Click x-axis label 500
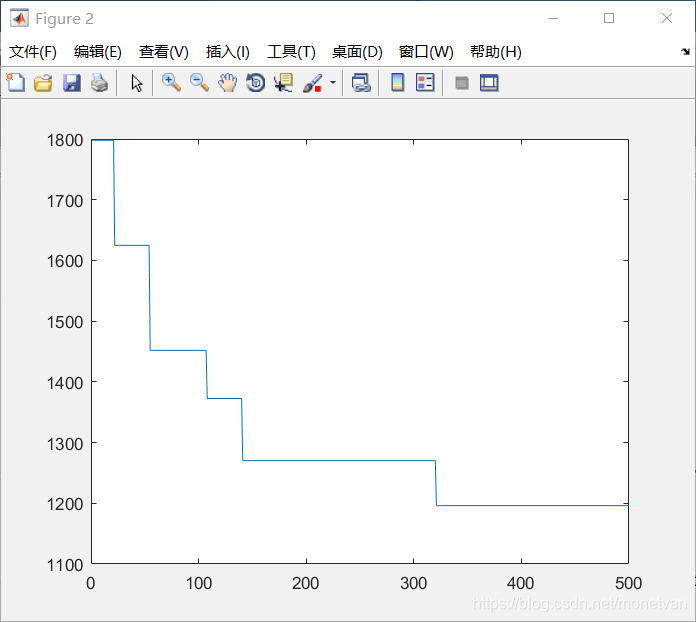The width and height of the screenshot is (696, 622). 628,583
